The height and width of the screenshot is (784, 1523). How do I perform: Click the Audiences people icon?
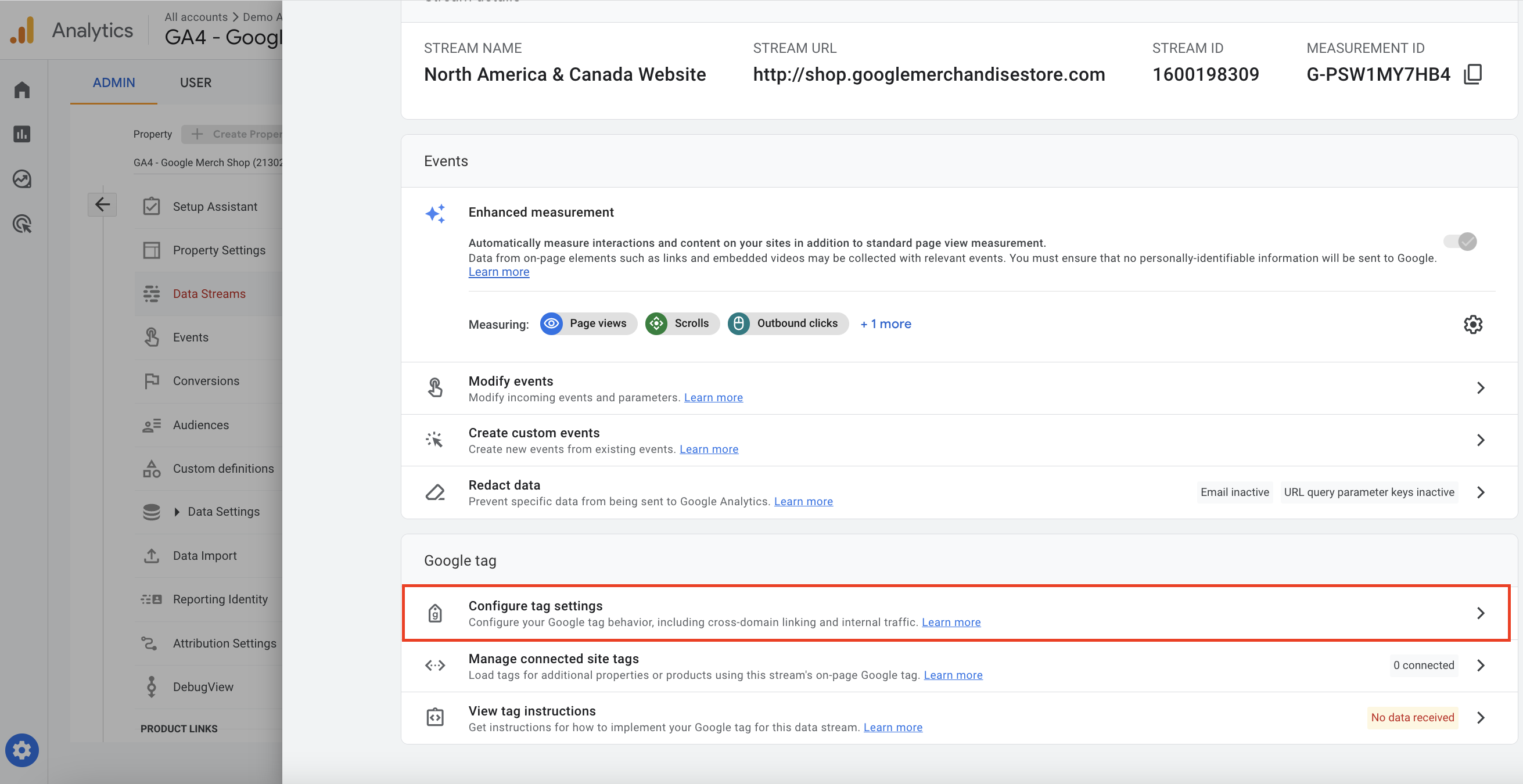tap(152, 425)
